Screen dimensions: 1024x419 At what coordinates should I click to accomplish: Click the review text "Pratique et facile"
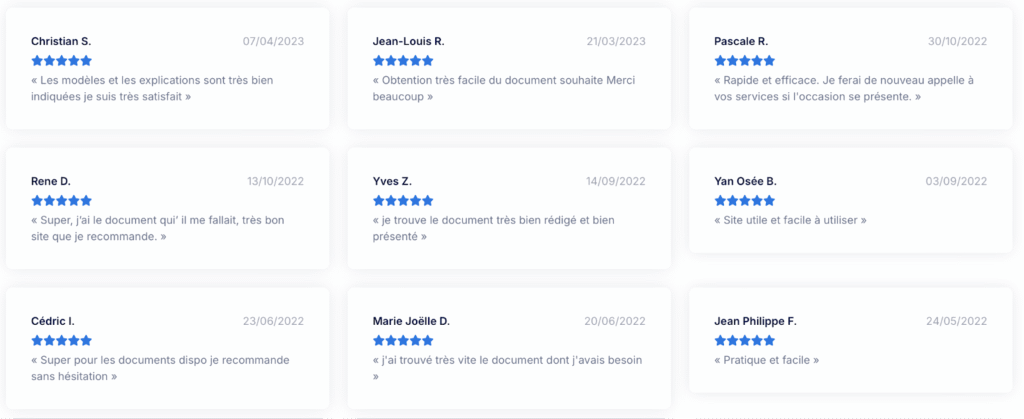(767, 360)
